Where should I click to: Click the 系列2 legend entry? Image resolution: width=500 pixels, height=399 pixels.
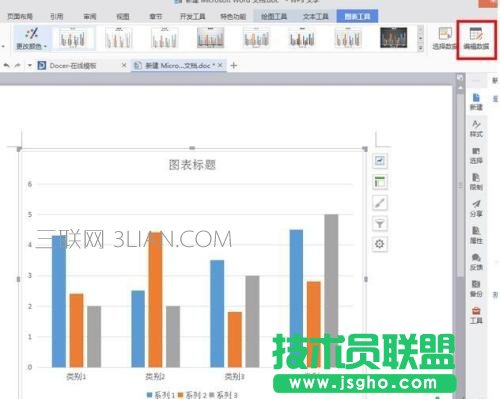[x=192, y=395]
